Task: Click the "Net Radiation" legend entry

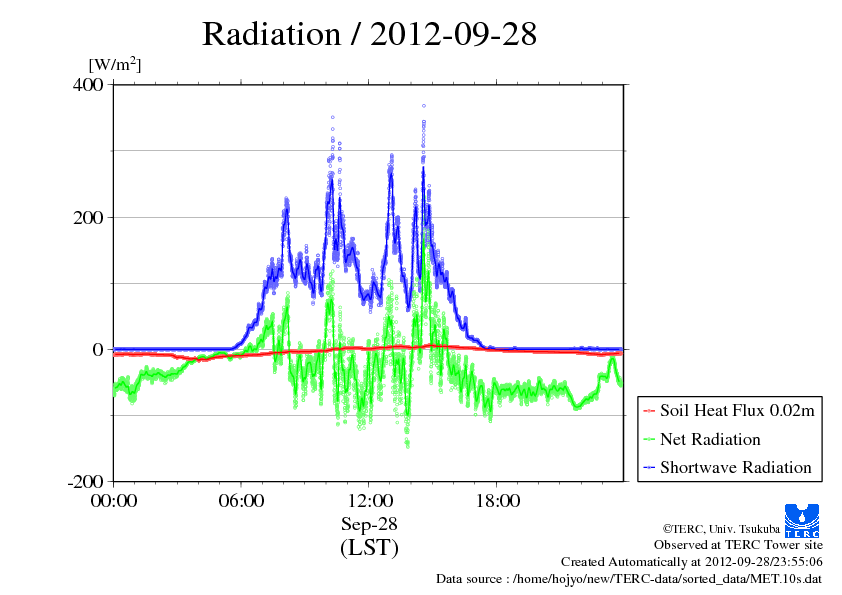Action: click(x=710, y=439)
